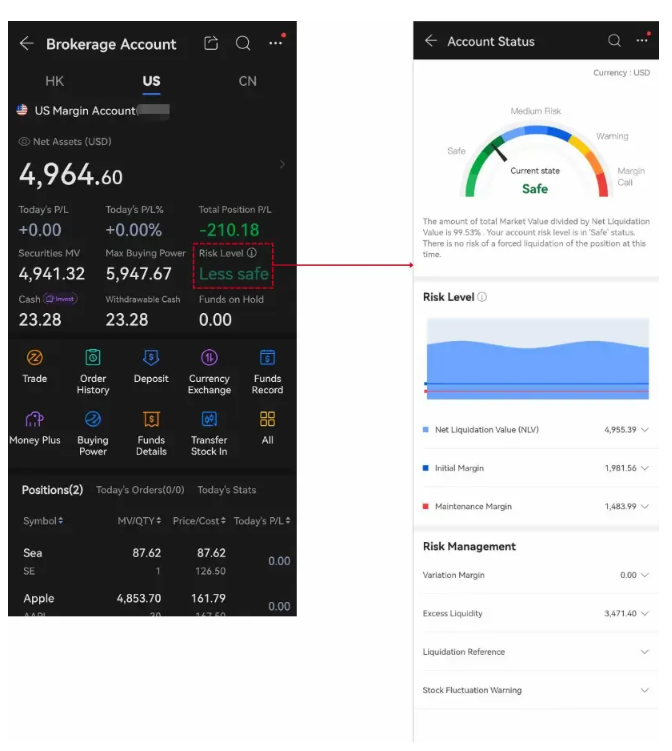Tap the Securities MV value 4,941.32
The width and height of the screenshot is (672, 751).
pos(52,273)
